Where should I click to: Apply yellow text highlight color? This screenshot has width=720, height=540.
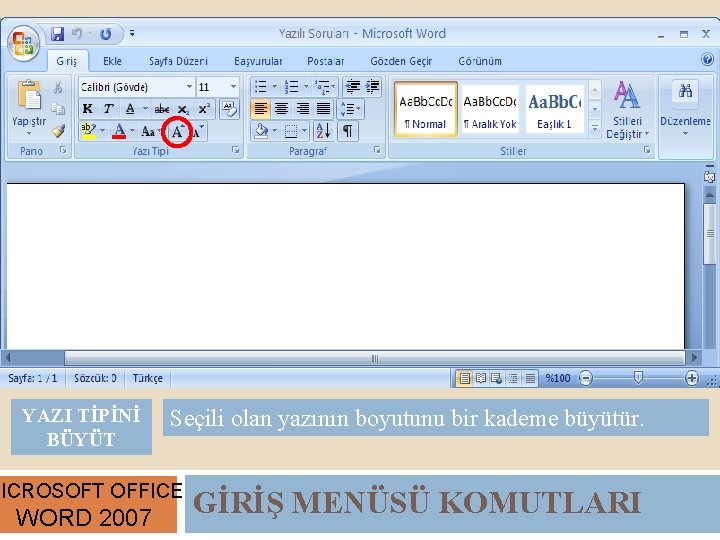coord(88,131)
